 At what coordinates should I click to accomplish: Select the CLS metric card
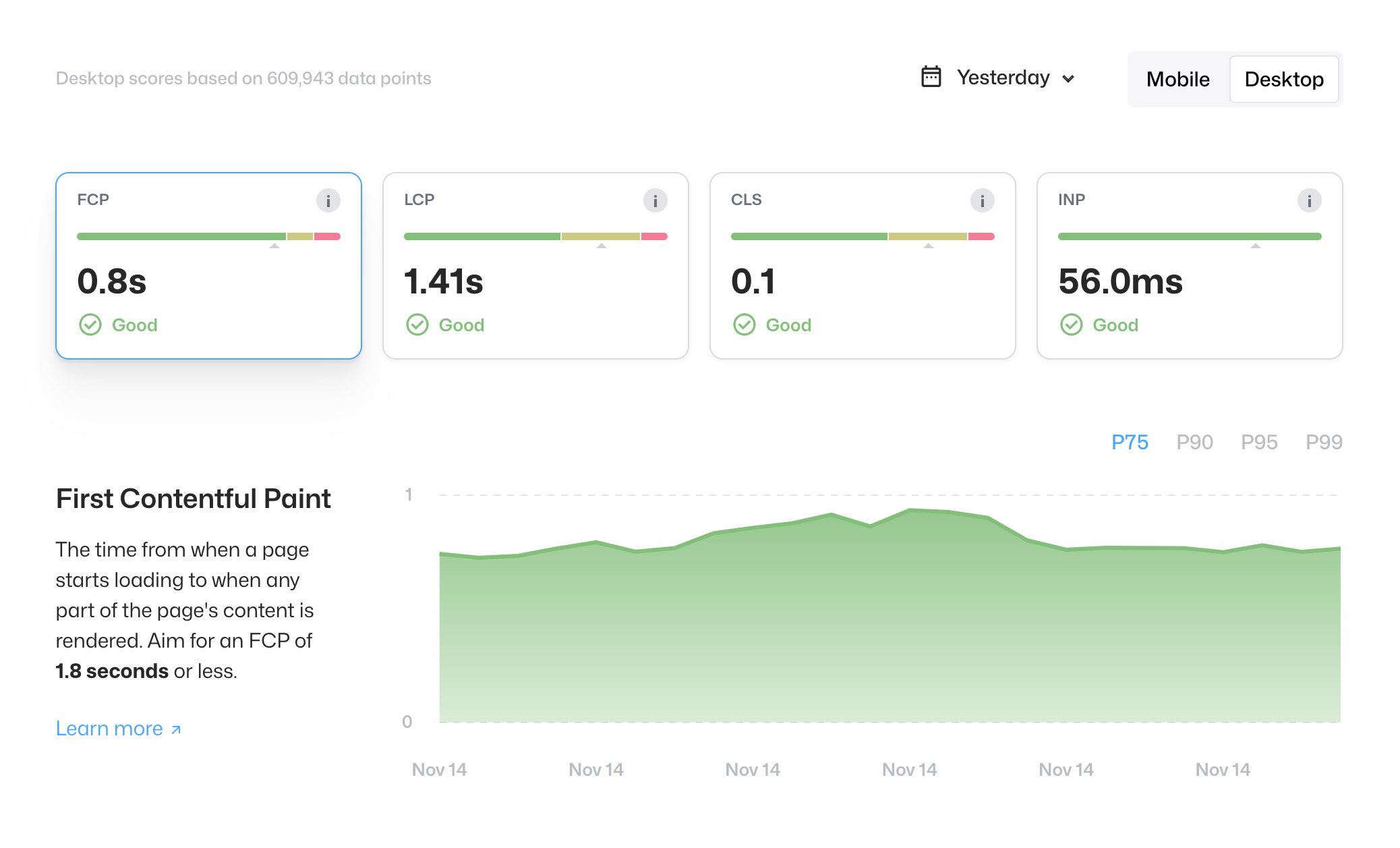click(863, 266)
